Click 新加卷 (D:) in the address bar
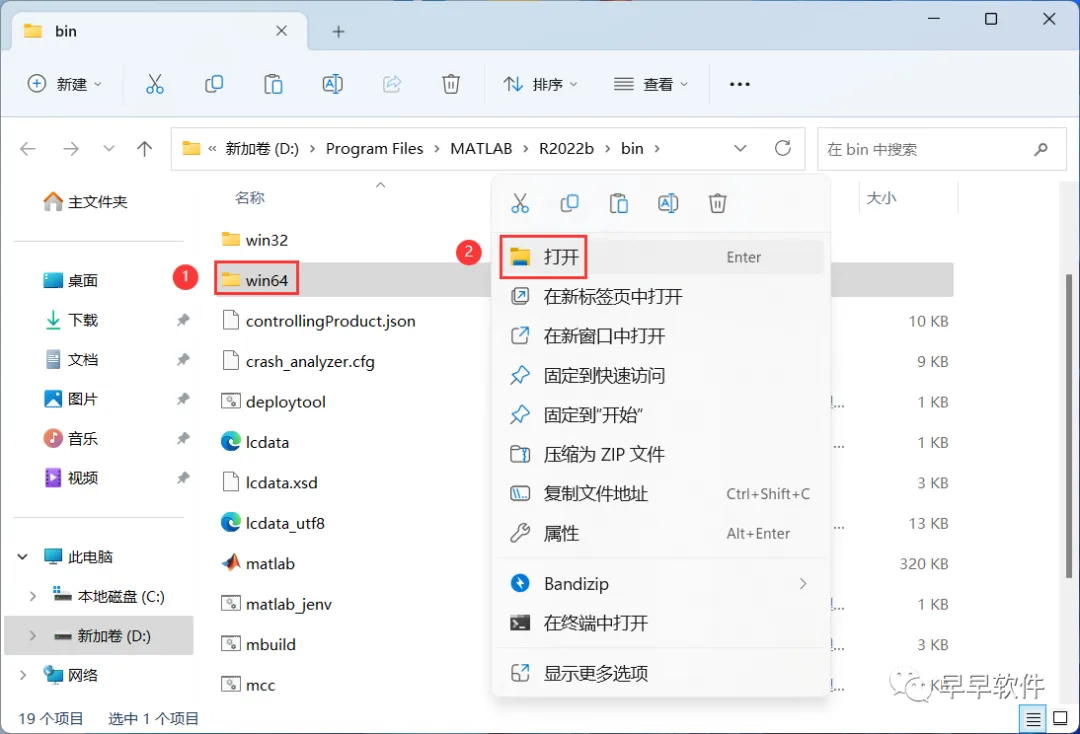 (262, 149)
